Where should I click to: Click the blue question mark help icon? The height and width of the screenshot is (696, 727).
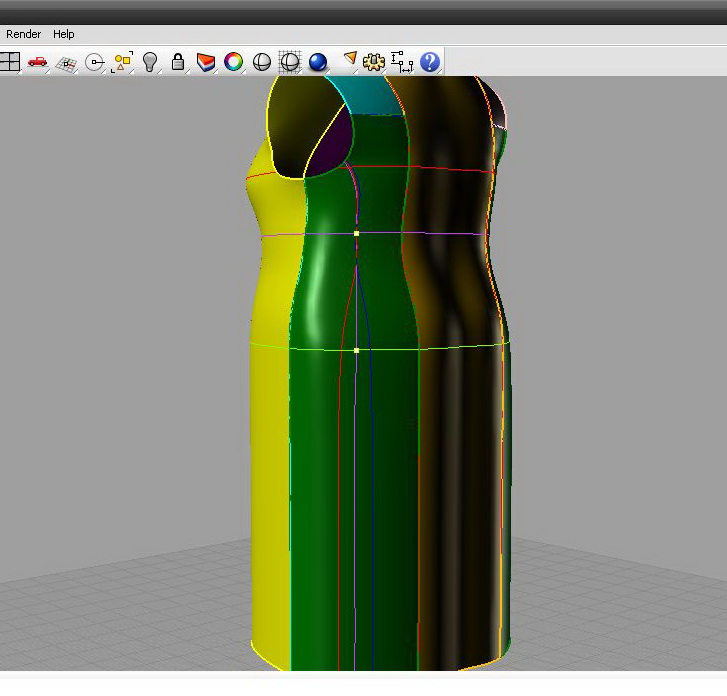(430, 62)
